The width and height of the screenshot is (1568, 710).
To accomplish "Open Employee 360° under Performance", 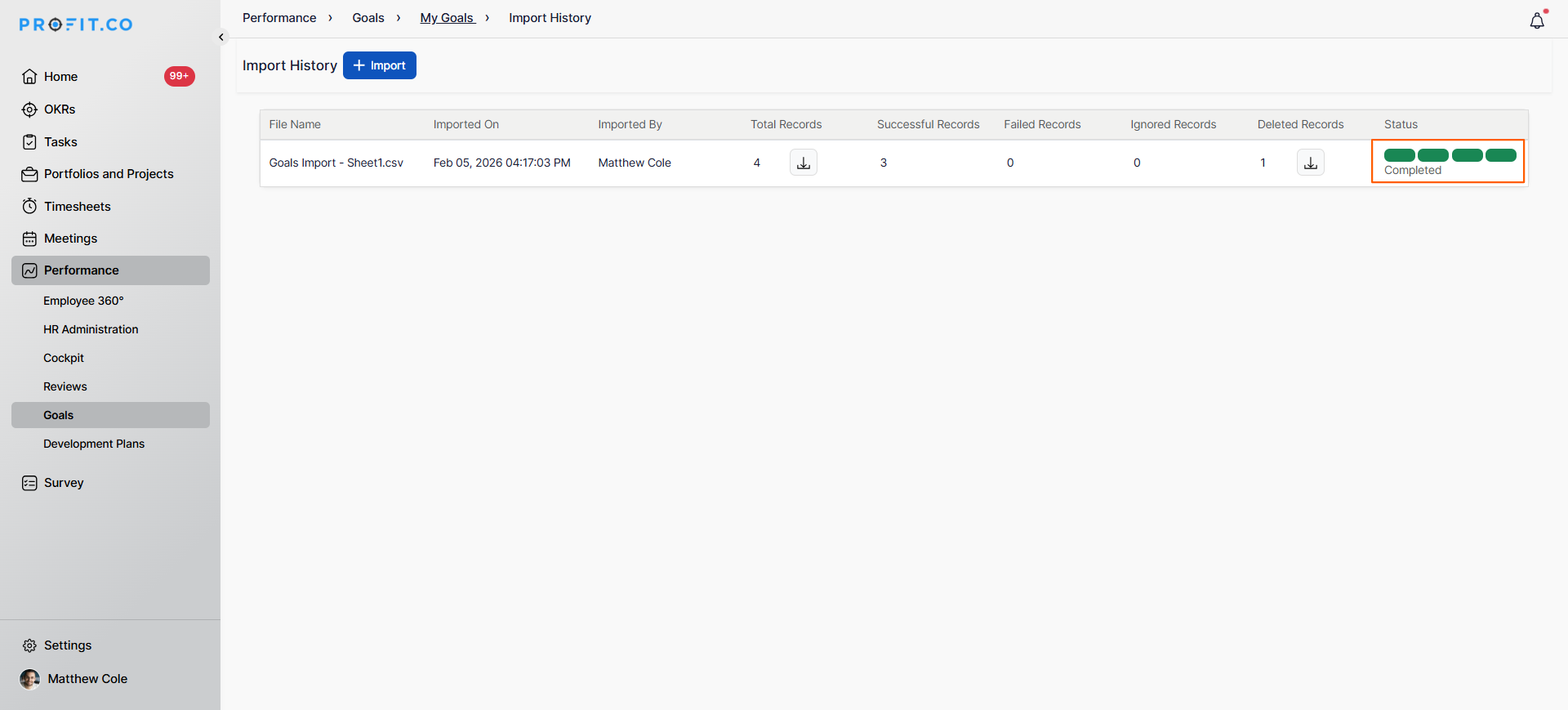I will (x=83, y=301).
